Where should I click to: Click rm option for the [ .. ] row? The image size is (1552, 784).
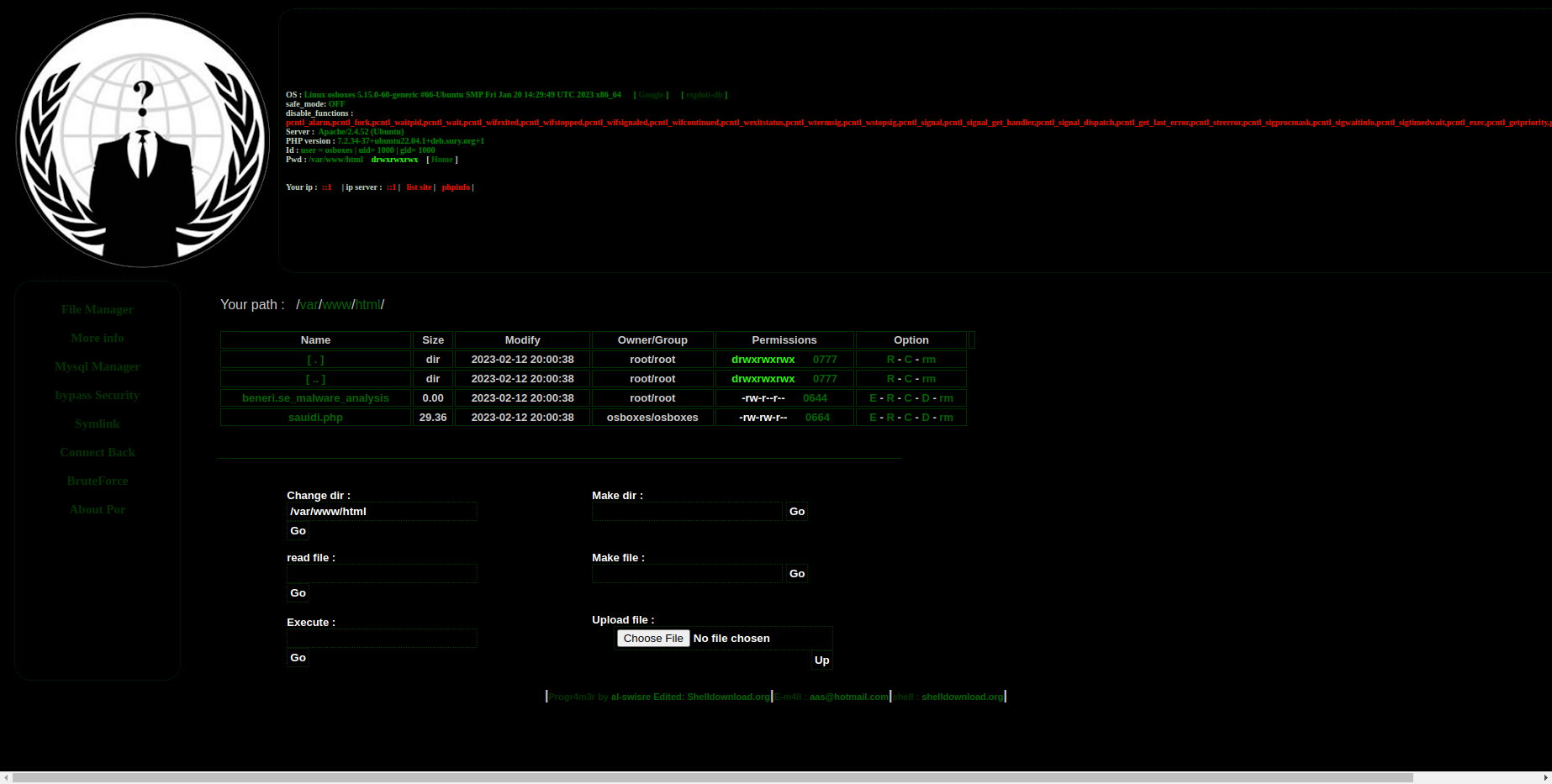(x=929, y=379)
